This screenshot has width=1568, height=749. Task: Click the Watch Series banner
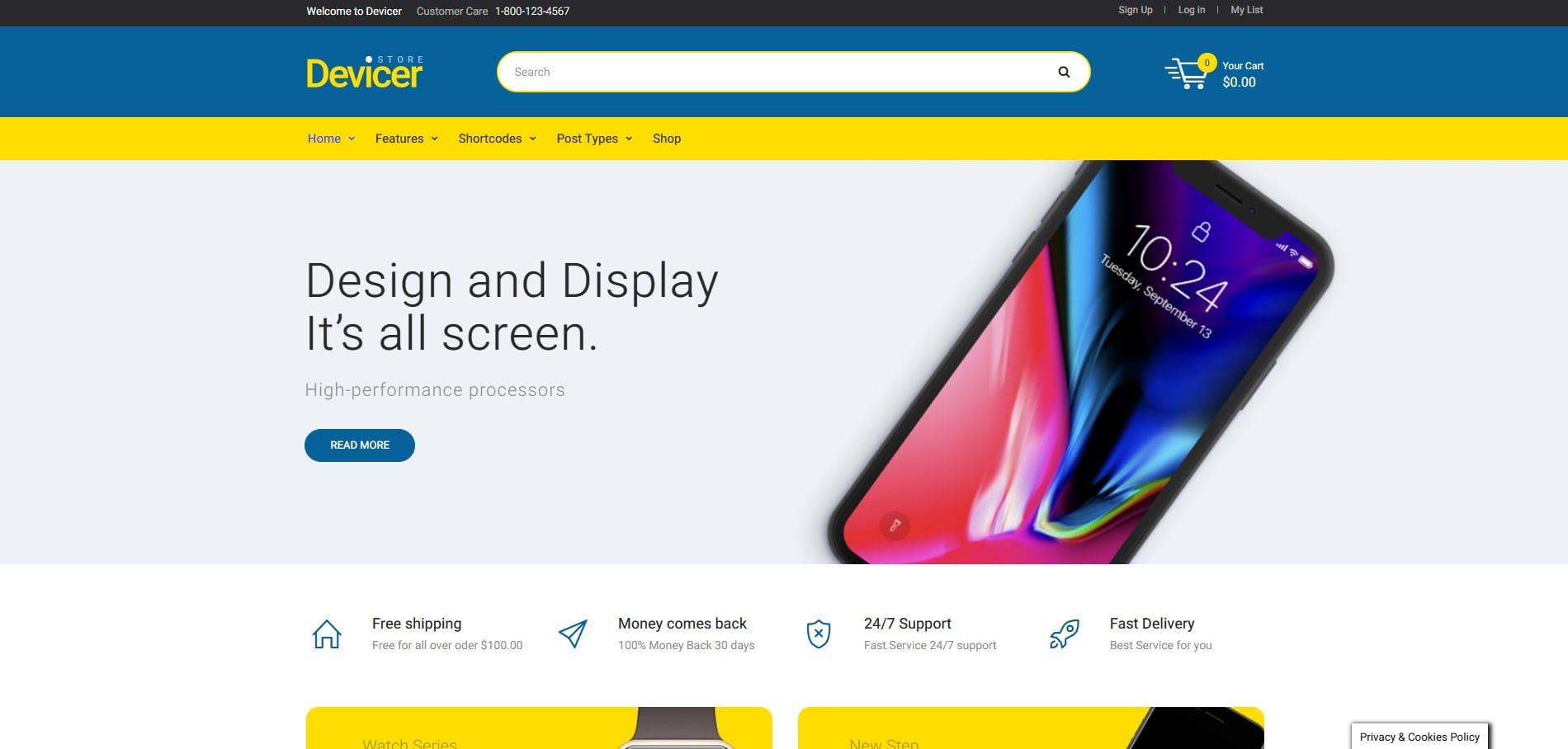click(x=539, y=728)
